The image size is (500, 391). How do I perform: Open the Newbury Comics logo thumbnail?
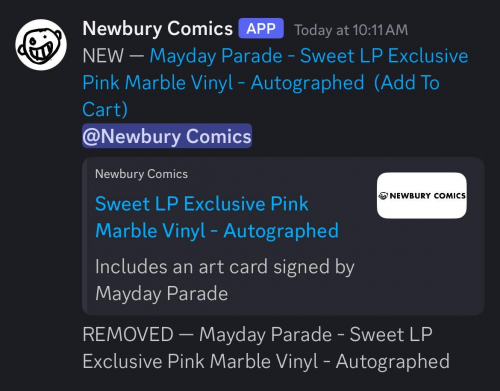click(422, 195)
